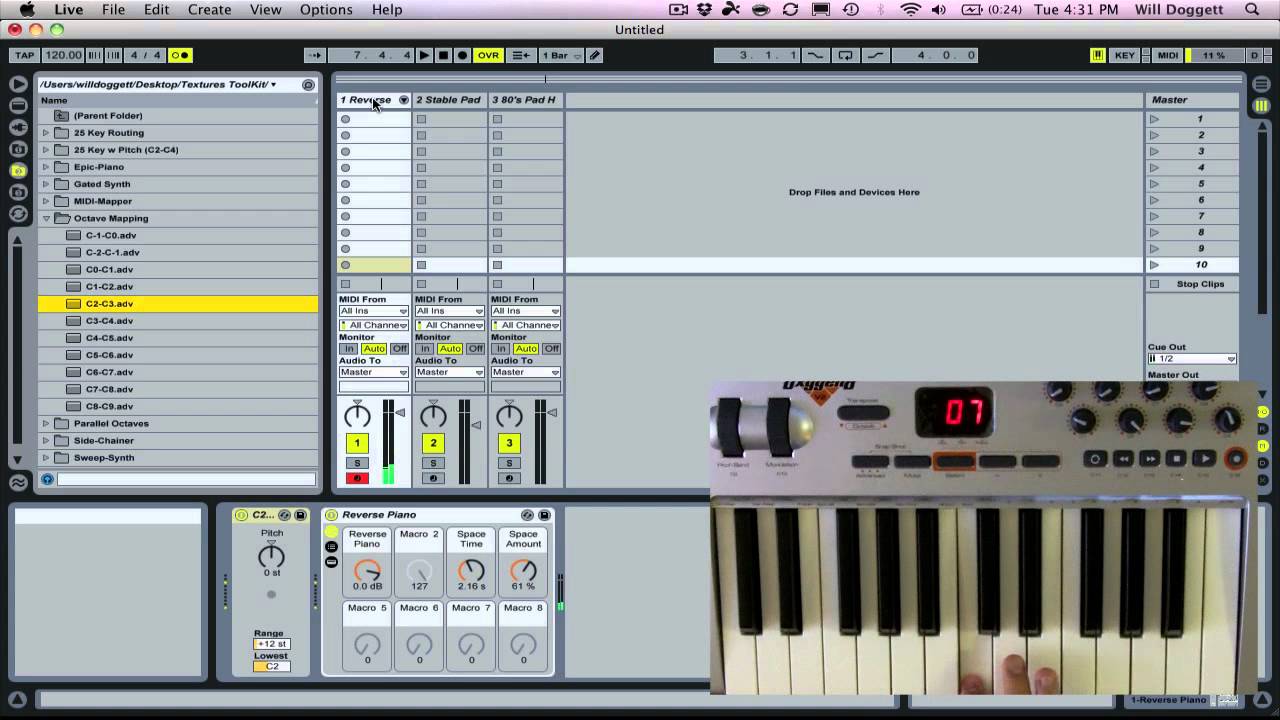
Task: Set track 1 Monitor to In
Action: 349,349
